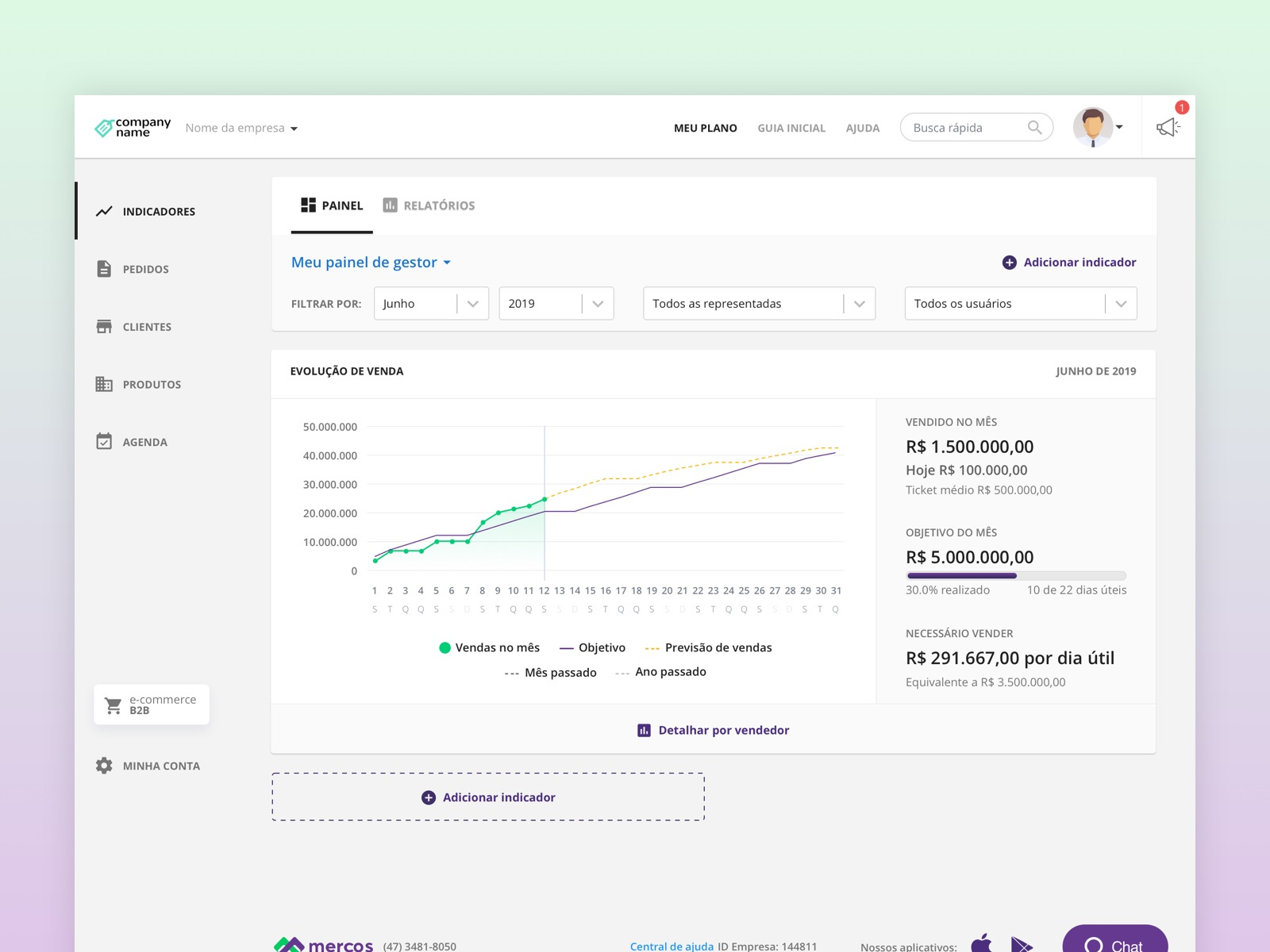Click the Produtos building icon
The image size is (1270, 952).
coord(104,384)
